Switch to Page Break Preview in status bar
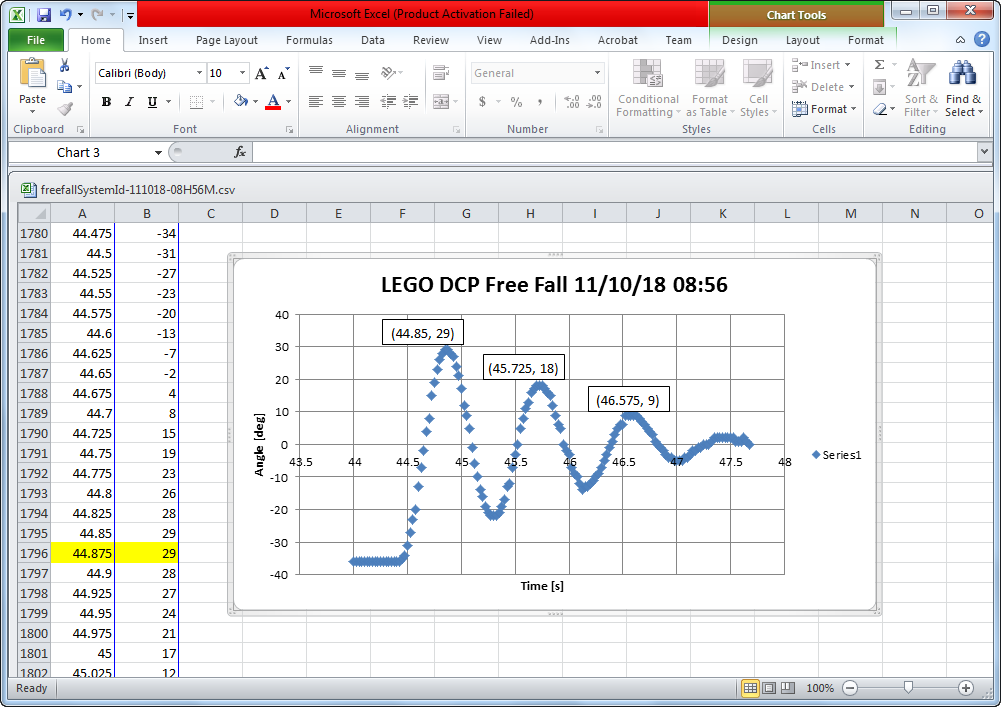1001x707 pixels. click(x=788, y=688)
